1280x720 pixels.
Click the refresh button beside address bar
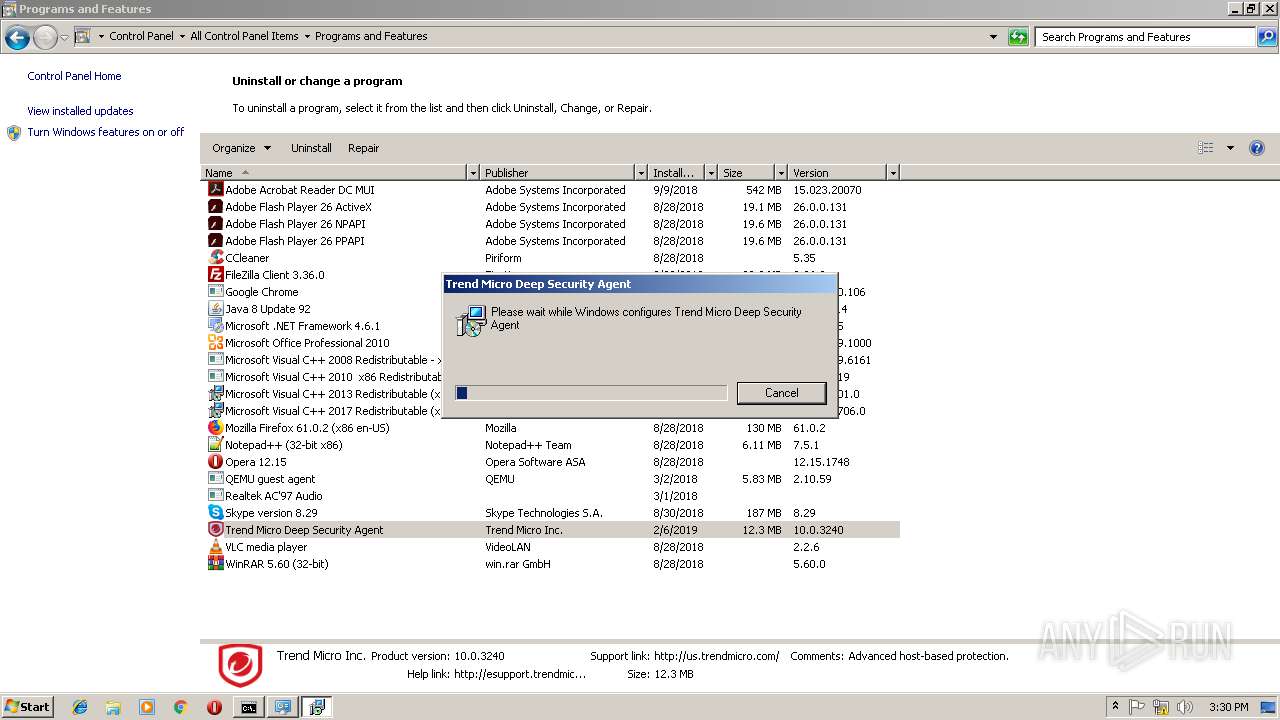1018,37
